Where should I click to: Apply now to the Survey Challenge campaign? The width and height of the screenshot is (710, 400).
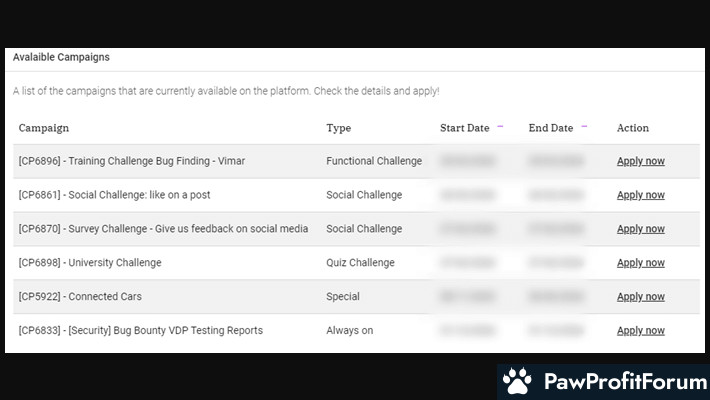pos(640,229)
